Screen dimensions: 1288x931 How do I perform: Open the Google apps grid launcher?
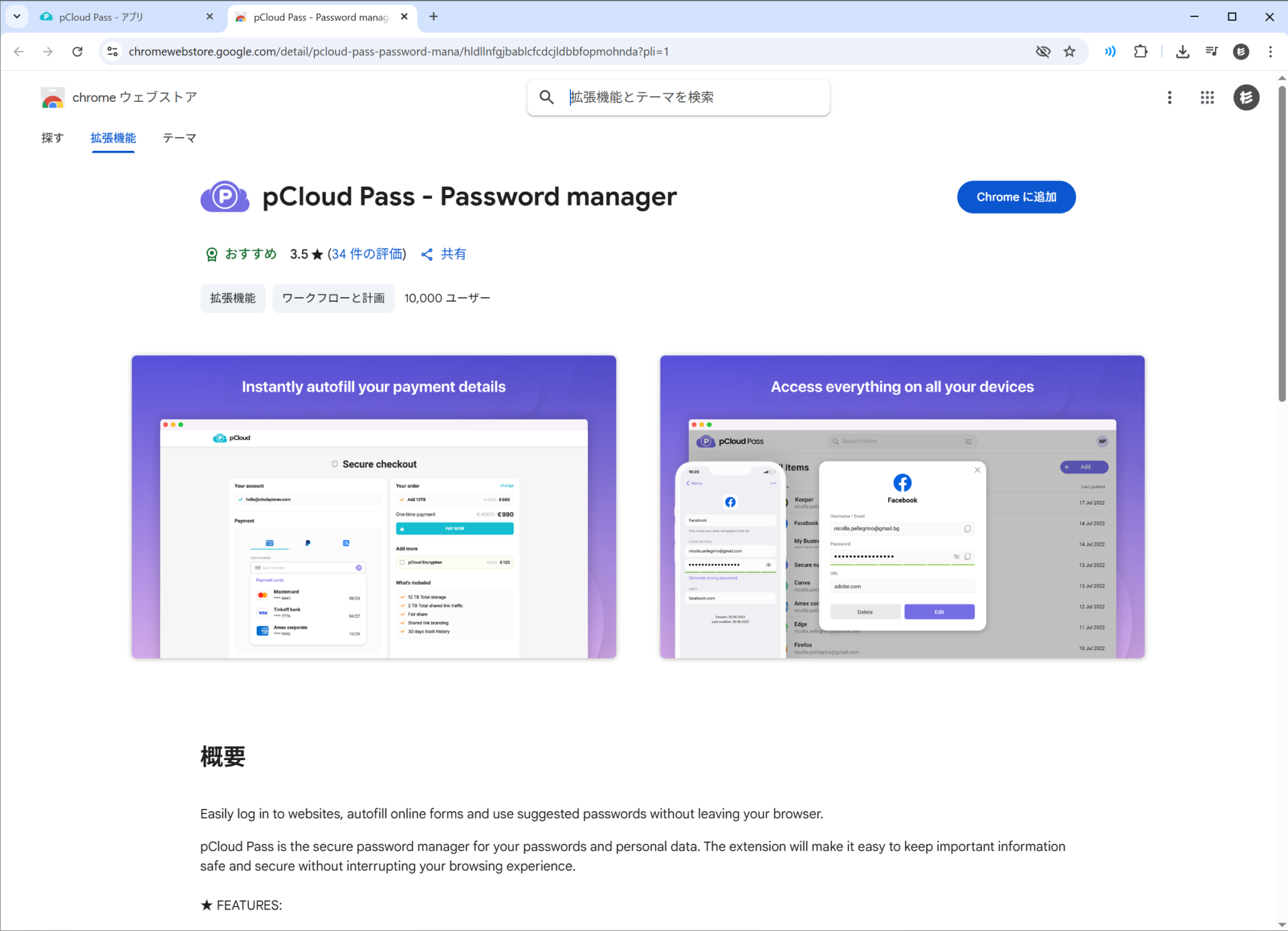pyautogui.click(x=1207, y=97)
